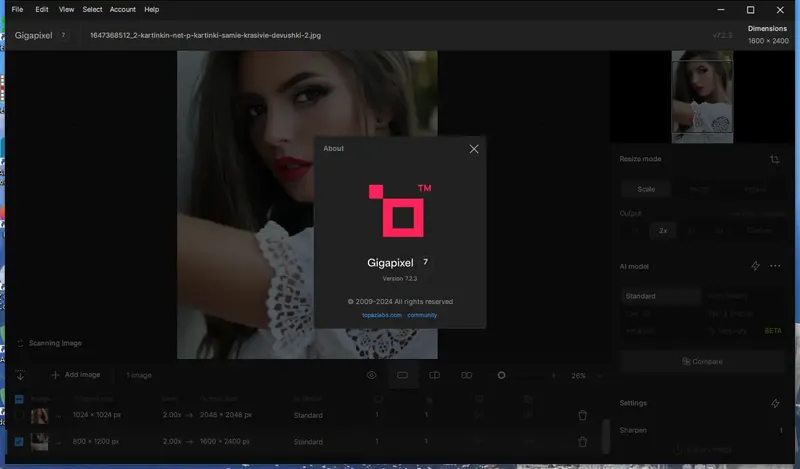Click the Gigapixel logo in About dialog
Image resolution: width=800 pixels, height=469 pixels.
click(400, 211)
